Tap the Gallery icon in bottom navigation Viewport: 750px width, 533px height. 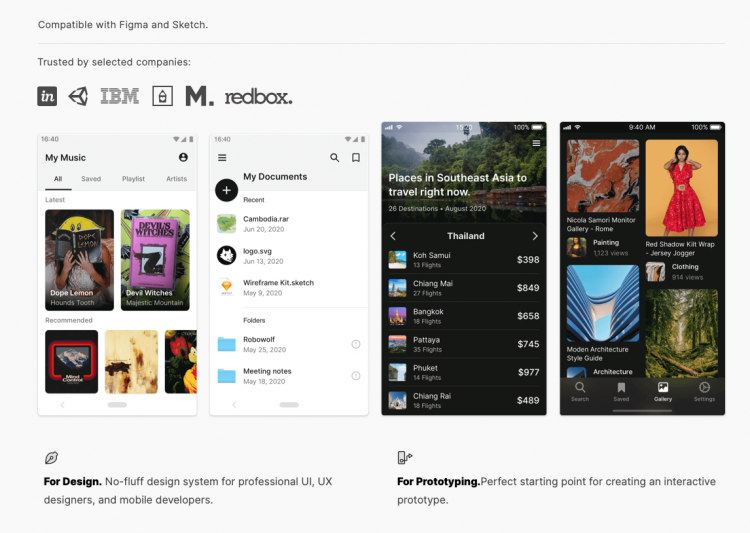click(x=662, y=391)
